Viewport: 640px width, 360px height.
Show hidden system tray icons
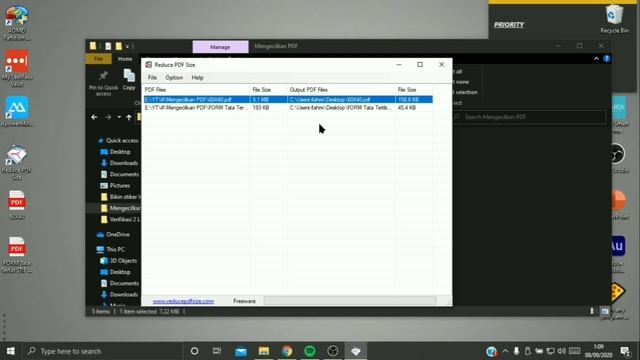pos(505,351)
